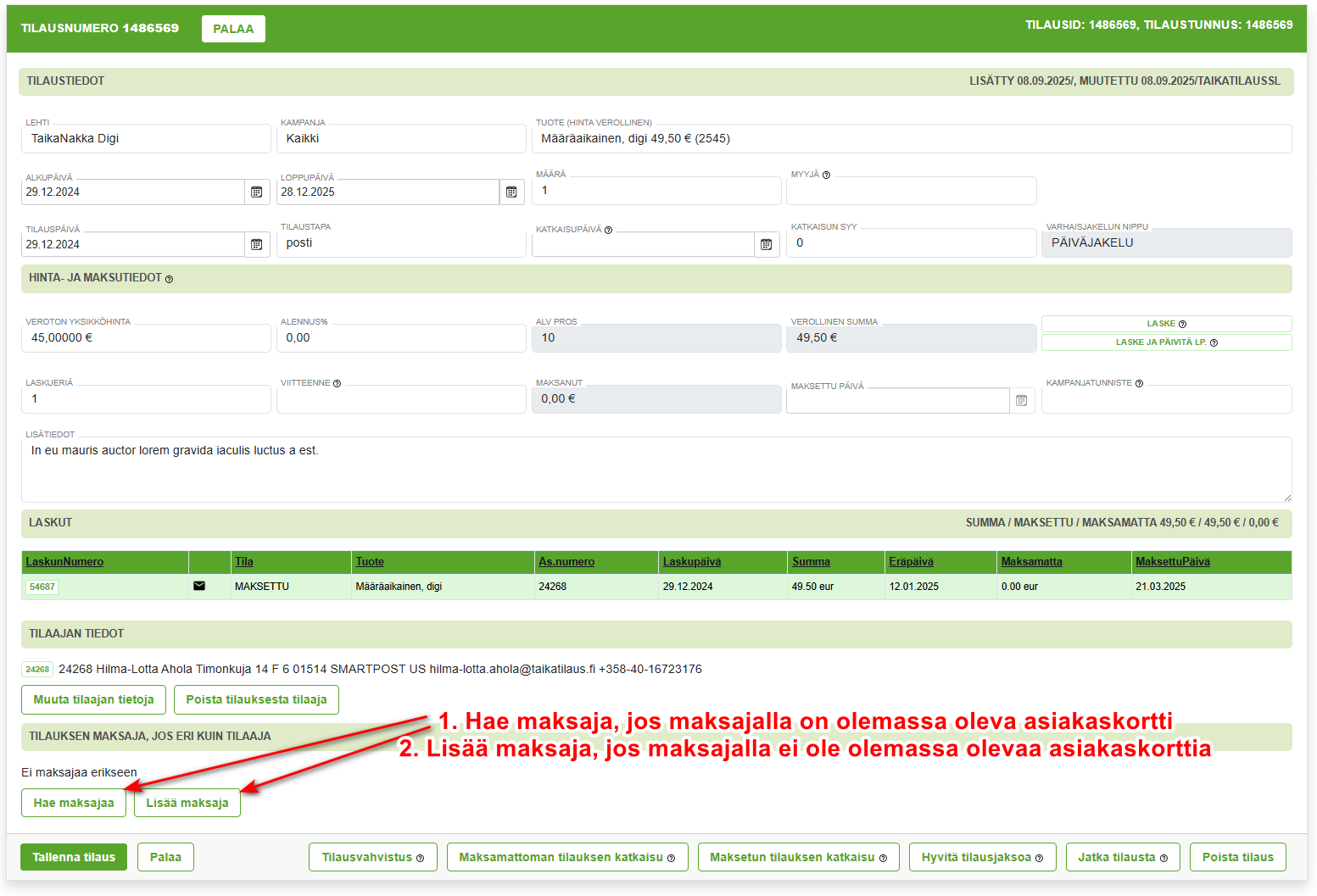Click the Lisää maksaja button
Screen dimensions: 1317x896
tap(187, 803)
